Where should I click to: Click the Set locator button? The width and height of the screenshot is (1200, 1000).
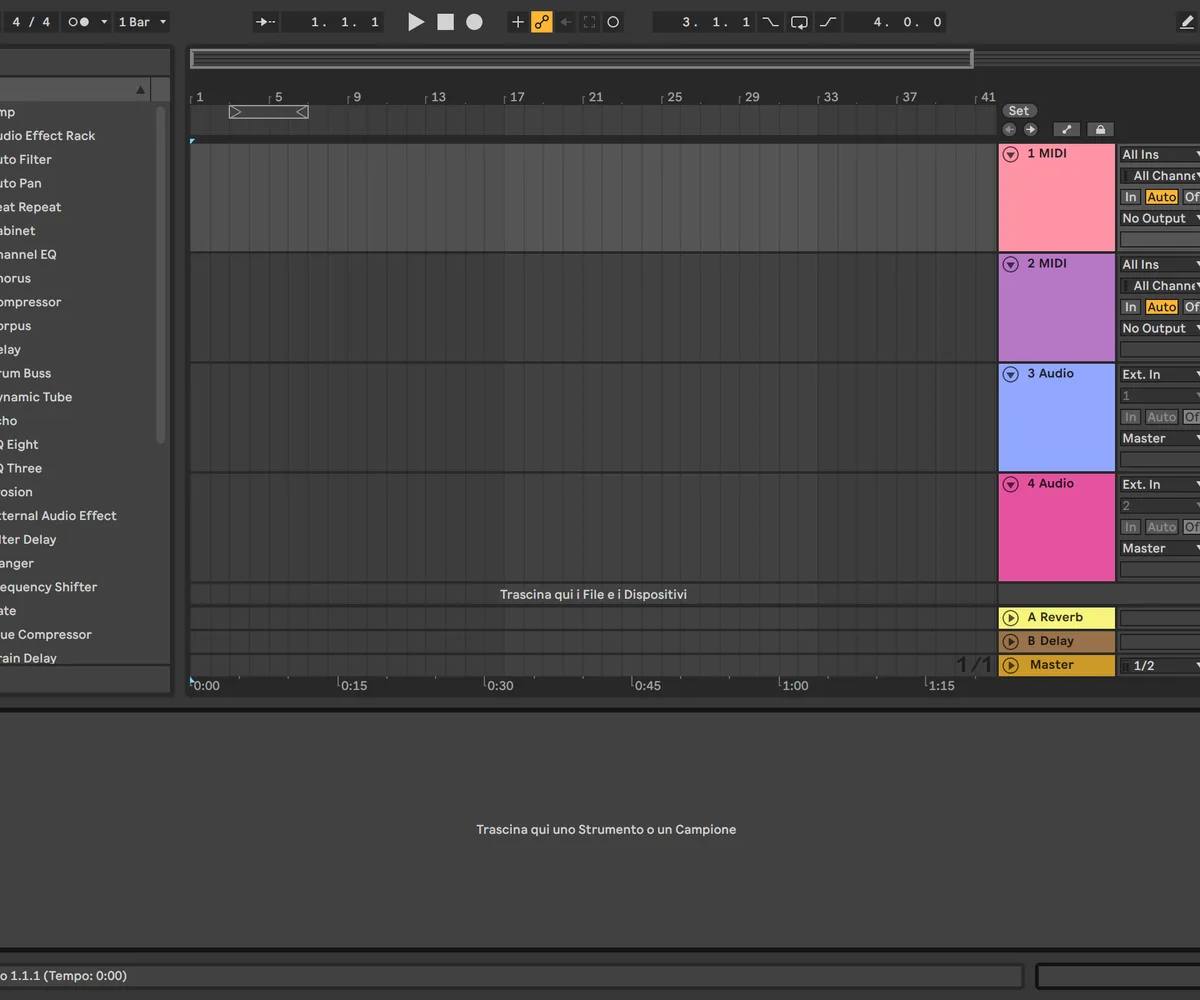1018,111
